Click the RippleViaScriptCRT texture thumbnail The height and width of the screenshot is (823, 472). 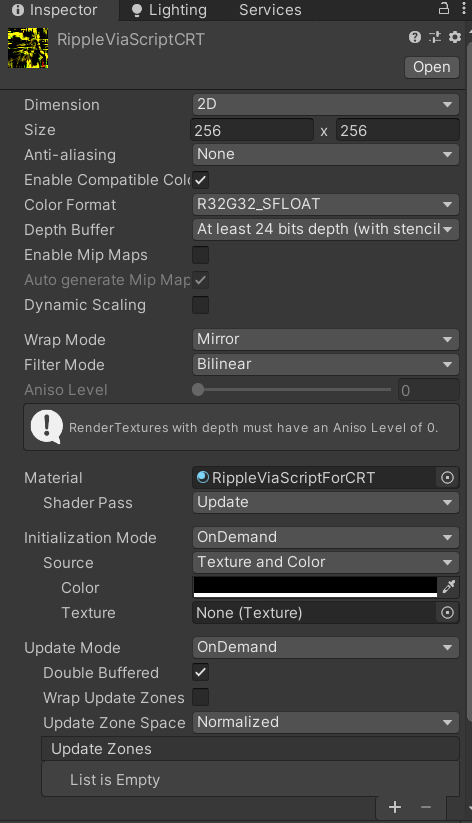28,49
